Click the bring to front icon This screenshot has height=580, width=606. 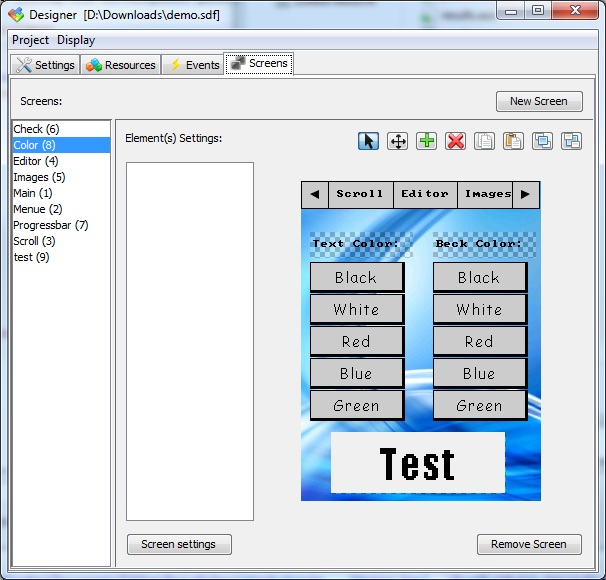(x=542, y=141)
